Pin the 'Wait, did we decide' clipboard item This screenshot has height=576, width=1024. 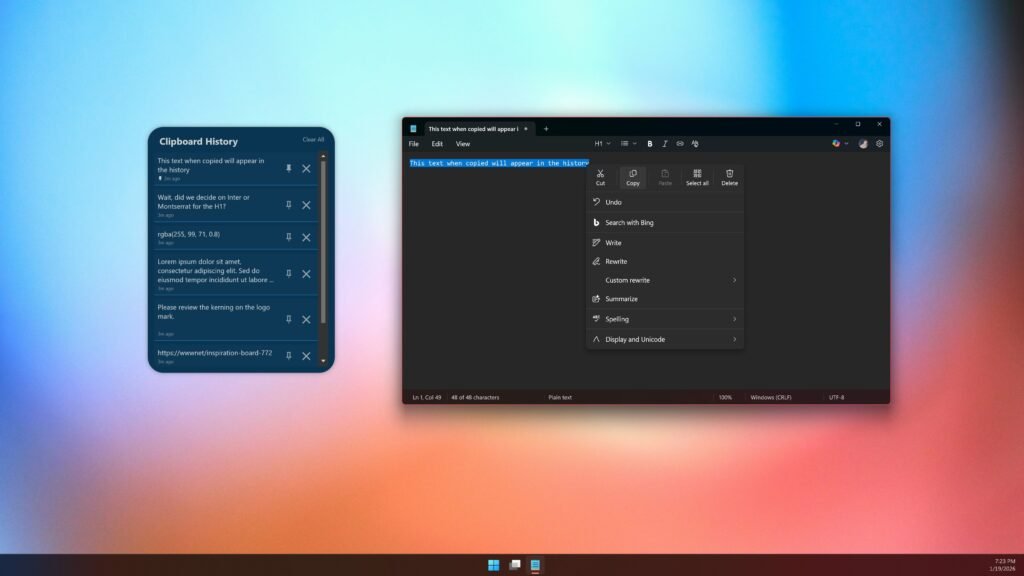pos(289,204)
